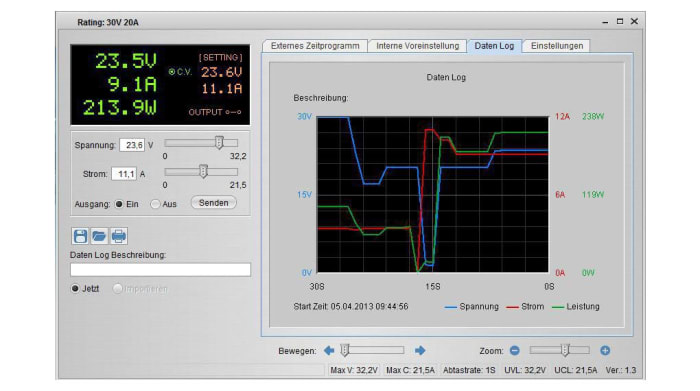
Task: Click the Zoom slider handle
Action: (x=565, y=350)
